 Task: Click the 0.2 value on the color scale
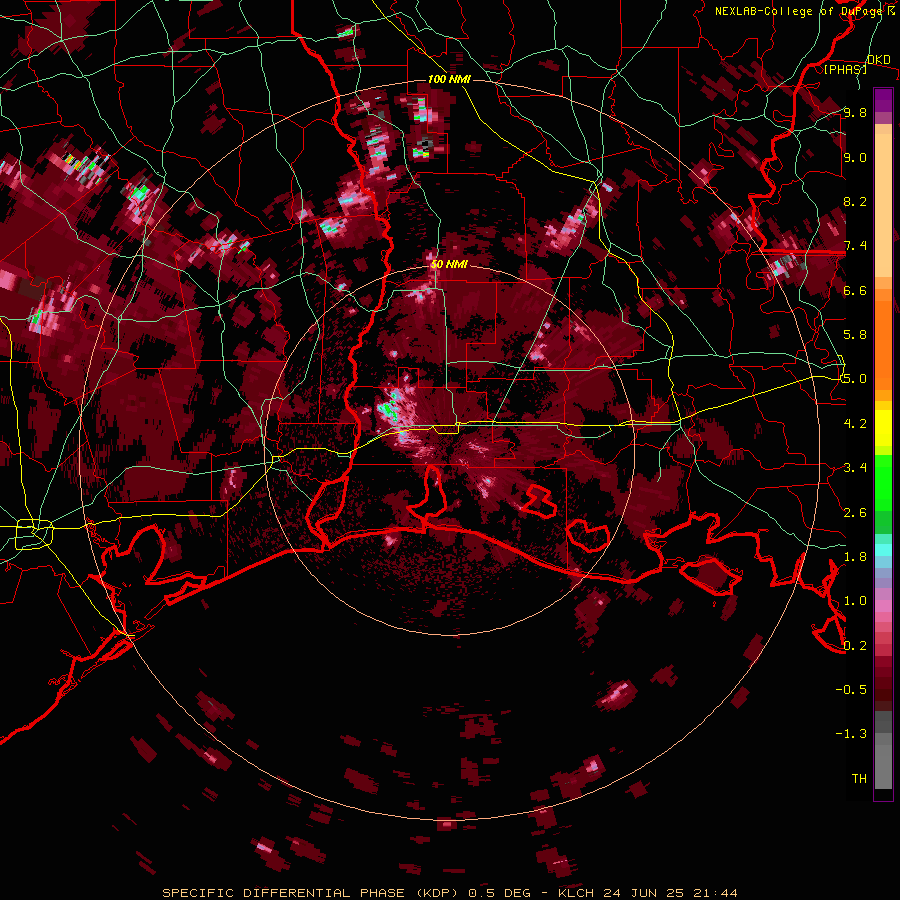855,646
